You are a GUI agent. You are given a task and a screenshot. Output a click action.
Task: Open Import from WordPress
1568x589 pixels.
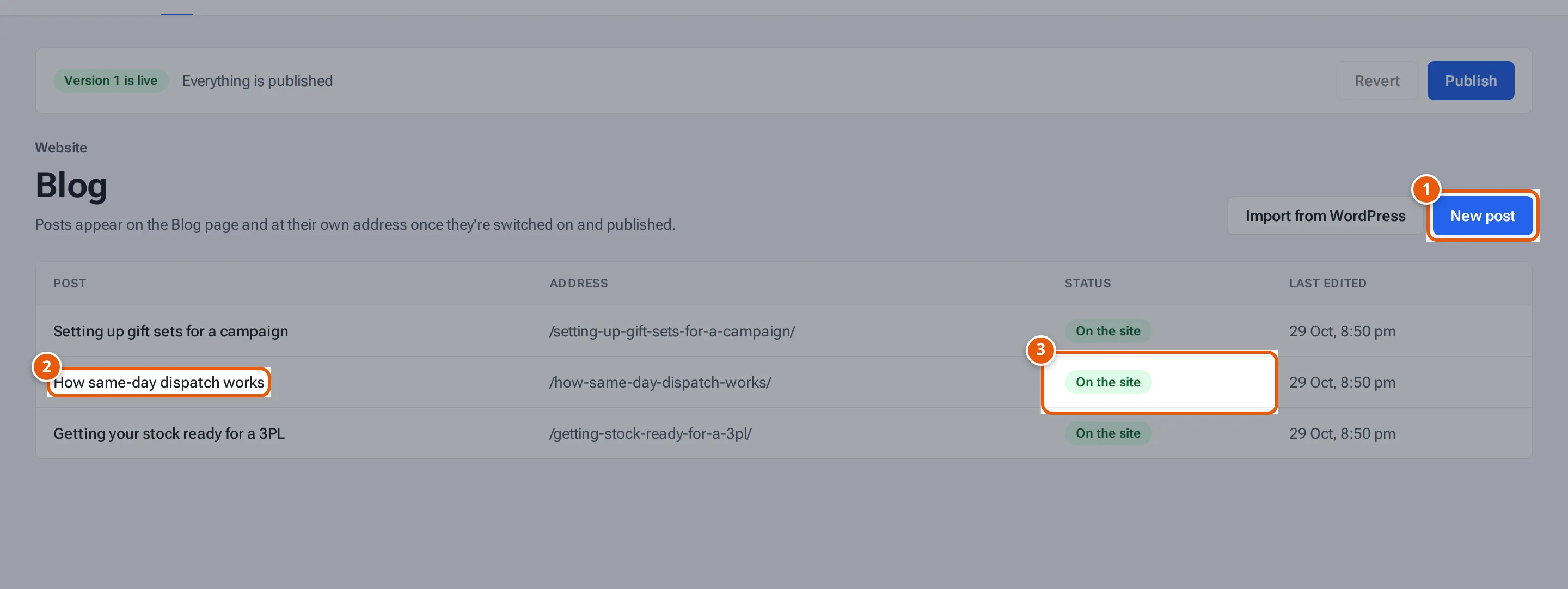(1325, 216)
